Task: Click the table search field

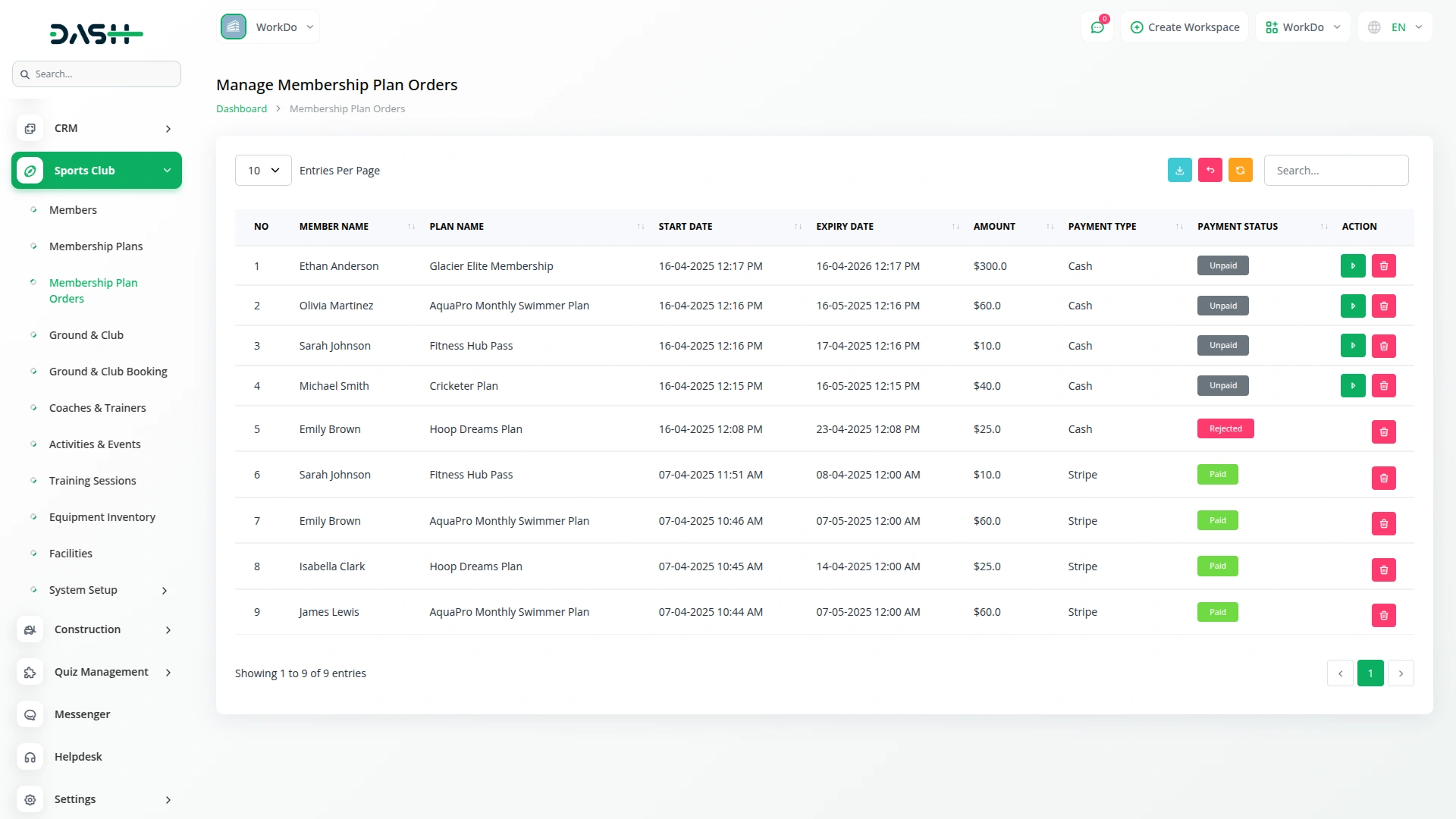Action: [1335, 171]
